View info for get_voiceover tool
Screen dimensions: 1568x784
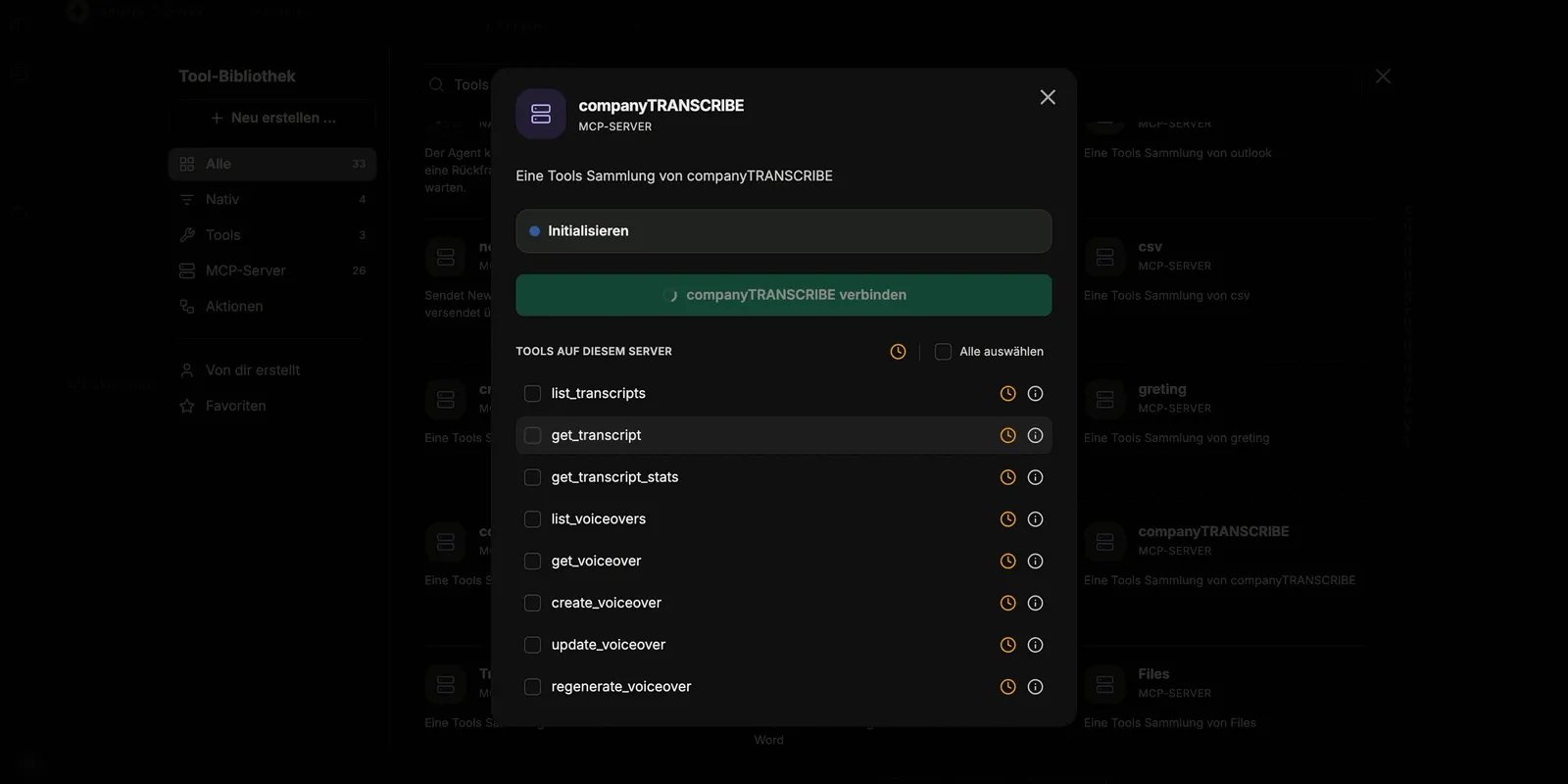1035,561
